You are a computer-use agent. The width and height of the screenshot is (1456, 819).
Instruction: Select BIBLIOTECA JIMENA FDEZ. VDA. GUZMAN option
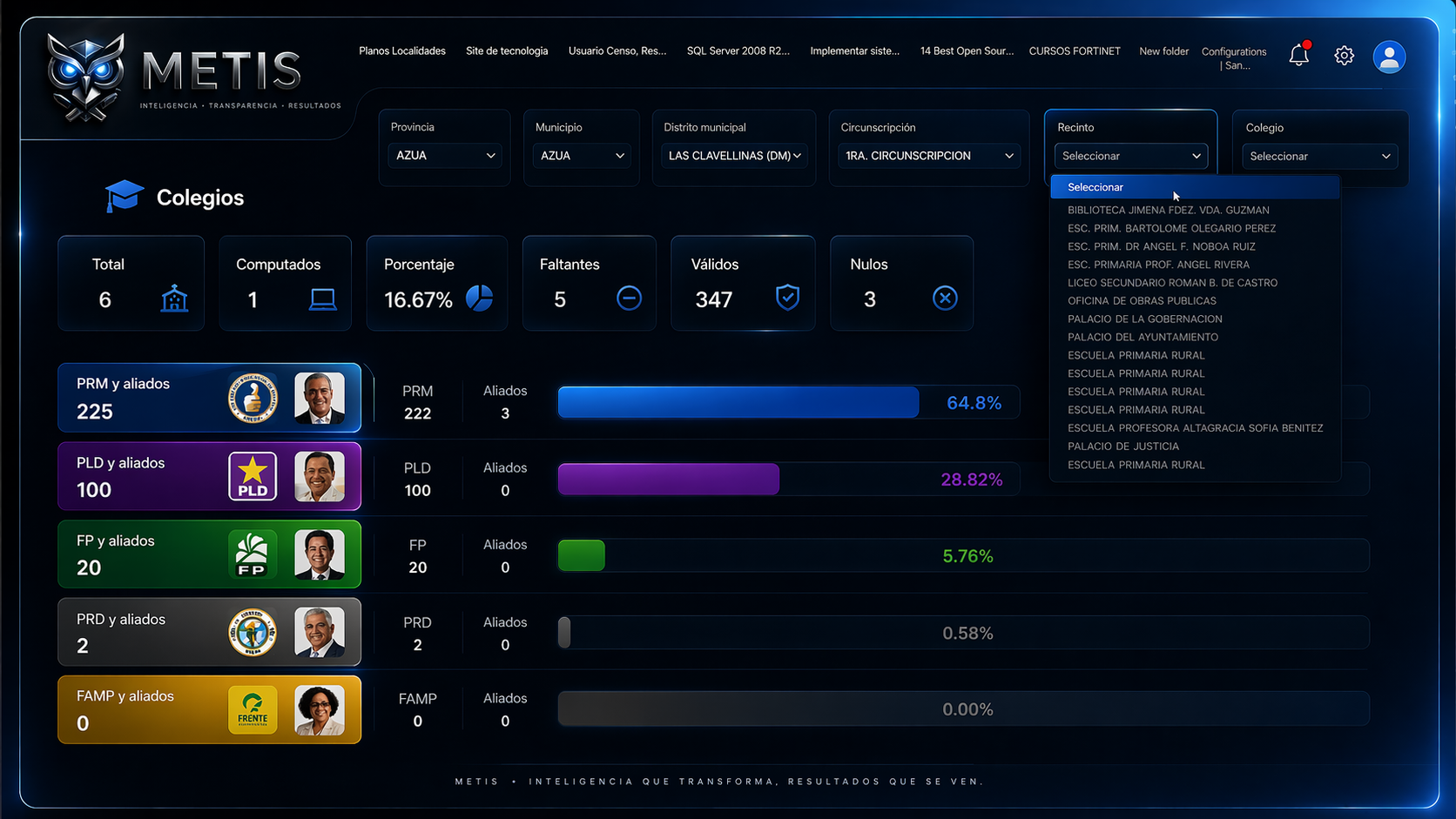tap(1168, 210)
